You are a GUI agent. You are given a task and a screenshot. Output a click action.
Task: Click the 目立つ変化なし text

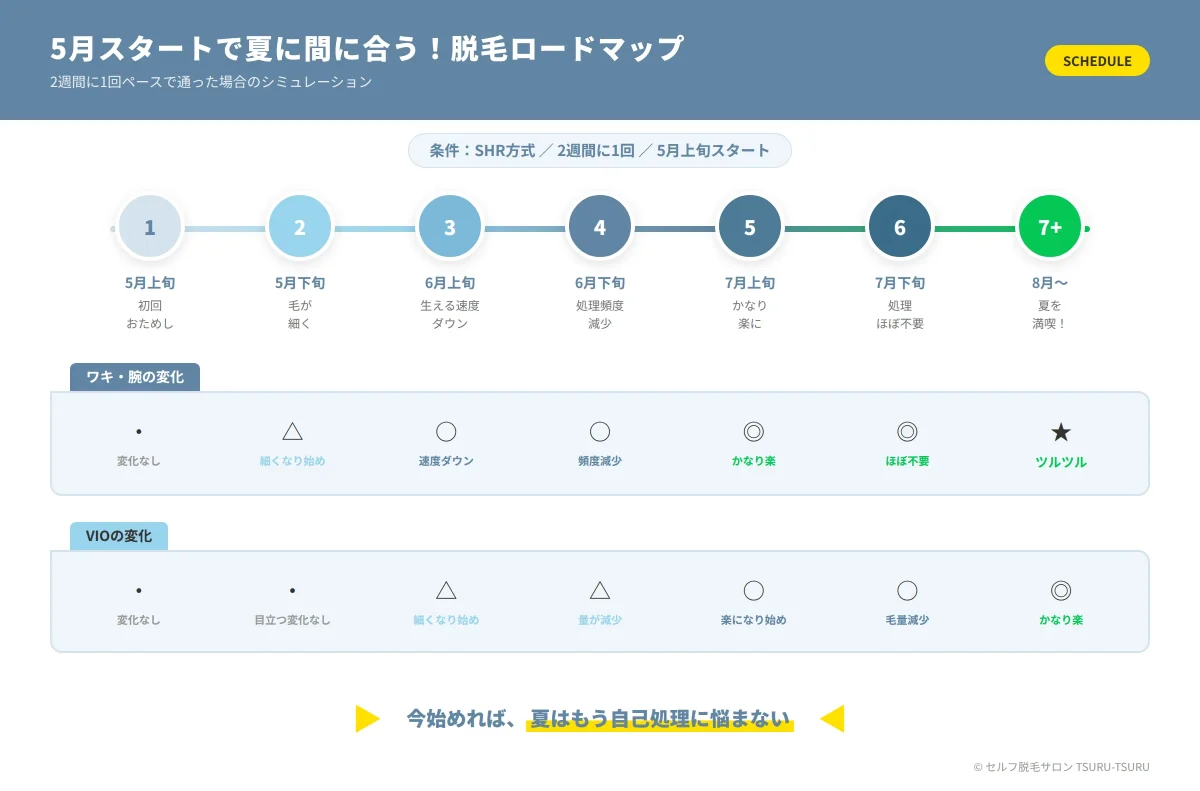[292, 620]
